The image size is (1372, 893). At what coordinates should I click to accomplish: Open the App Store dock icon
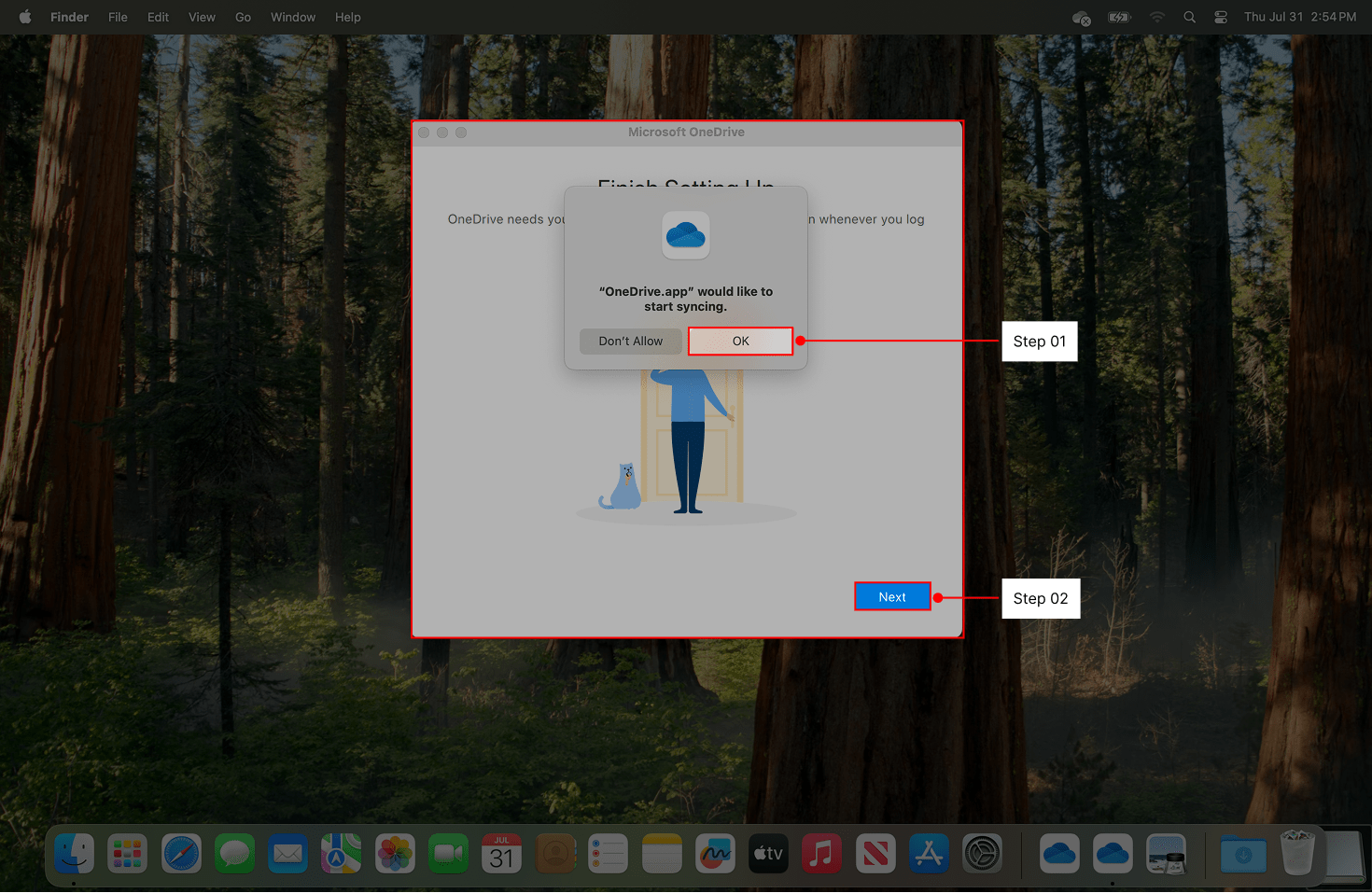tap(929, 854)
